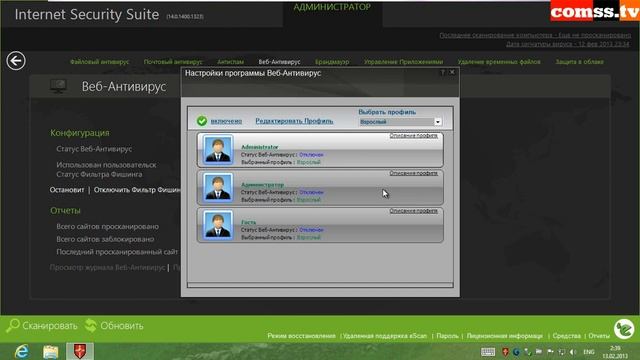Image resolution: width=640 pixels, height=360 pixels.
Task: Select the Гость user avatar
Action: [x=218, y=225]
